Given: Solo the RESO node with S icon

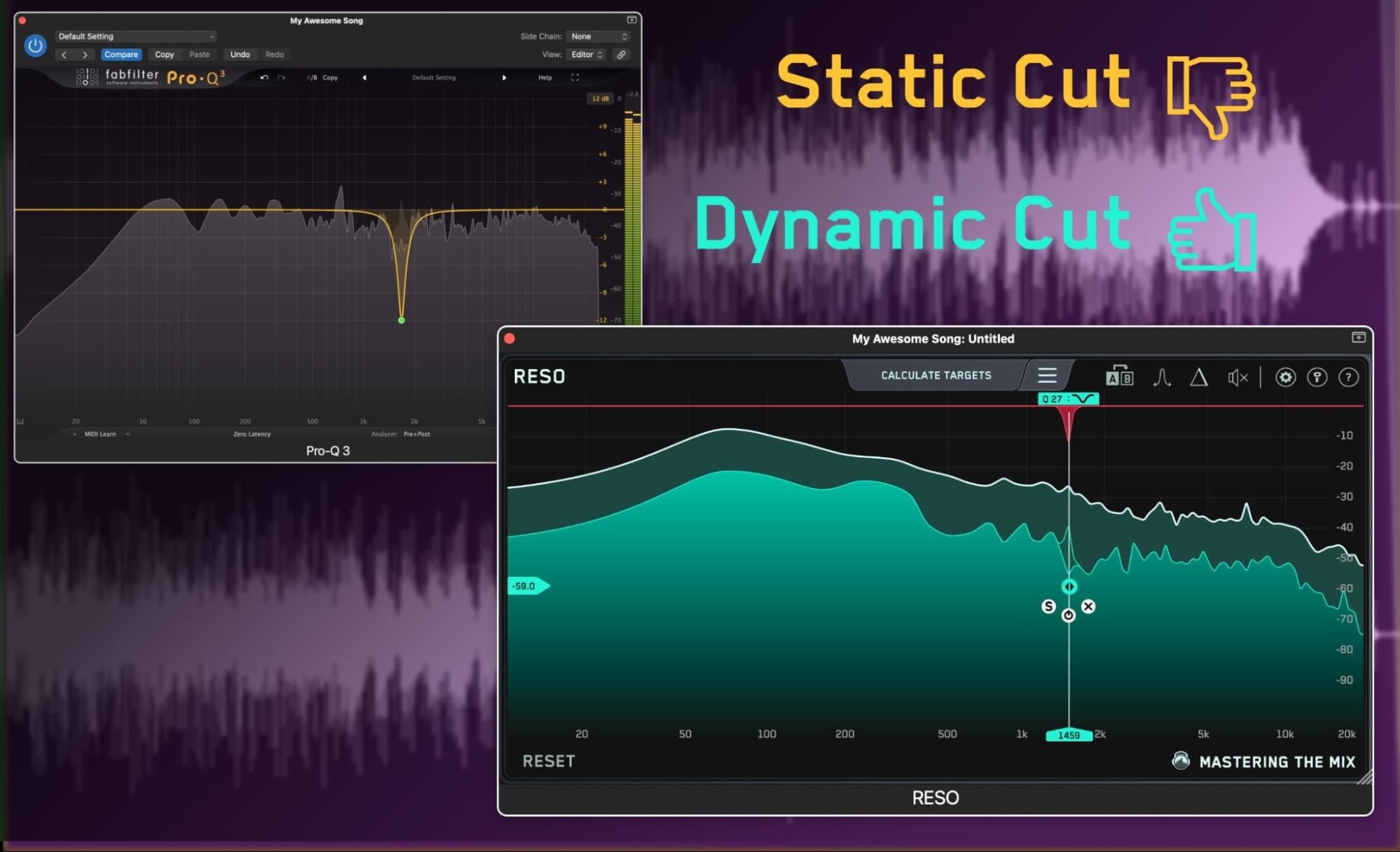Looking at the screenshot, I should pyautogui.click(x=1048, y=606).
